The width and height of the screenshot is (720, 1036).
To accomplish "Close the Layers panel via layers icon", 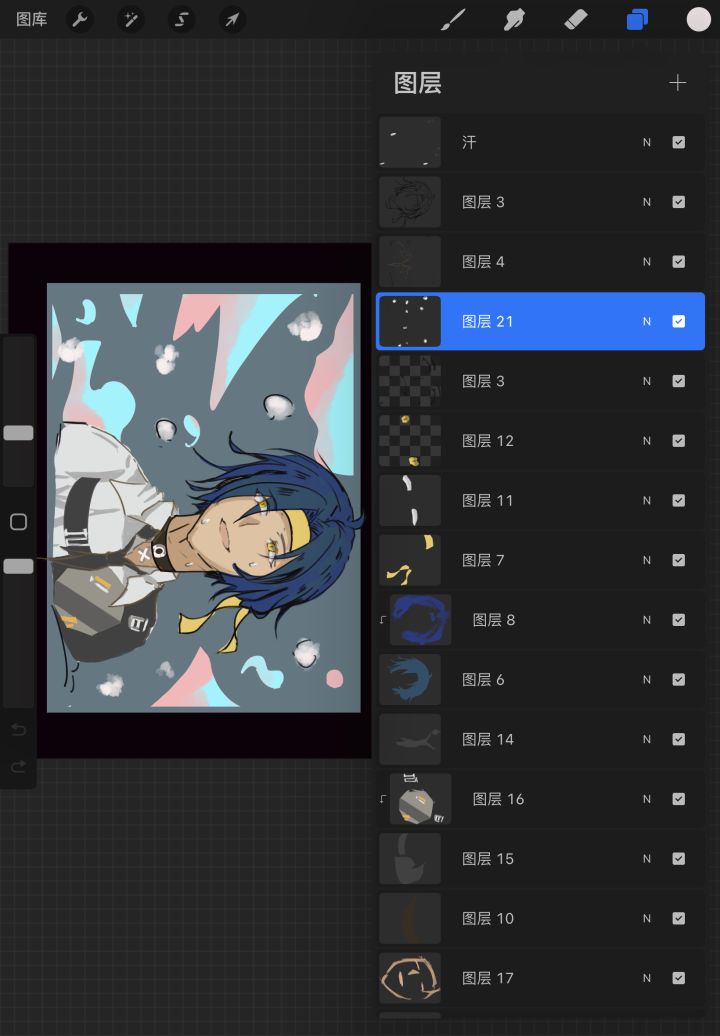I will 637,20.
